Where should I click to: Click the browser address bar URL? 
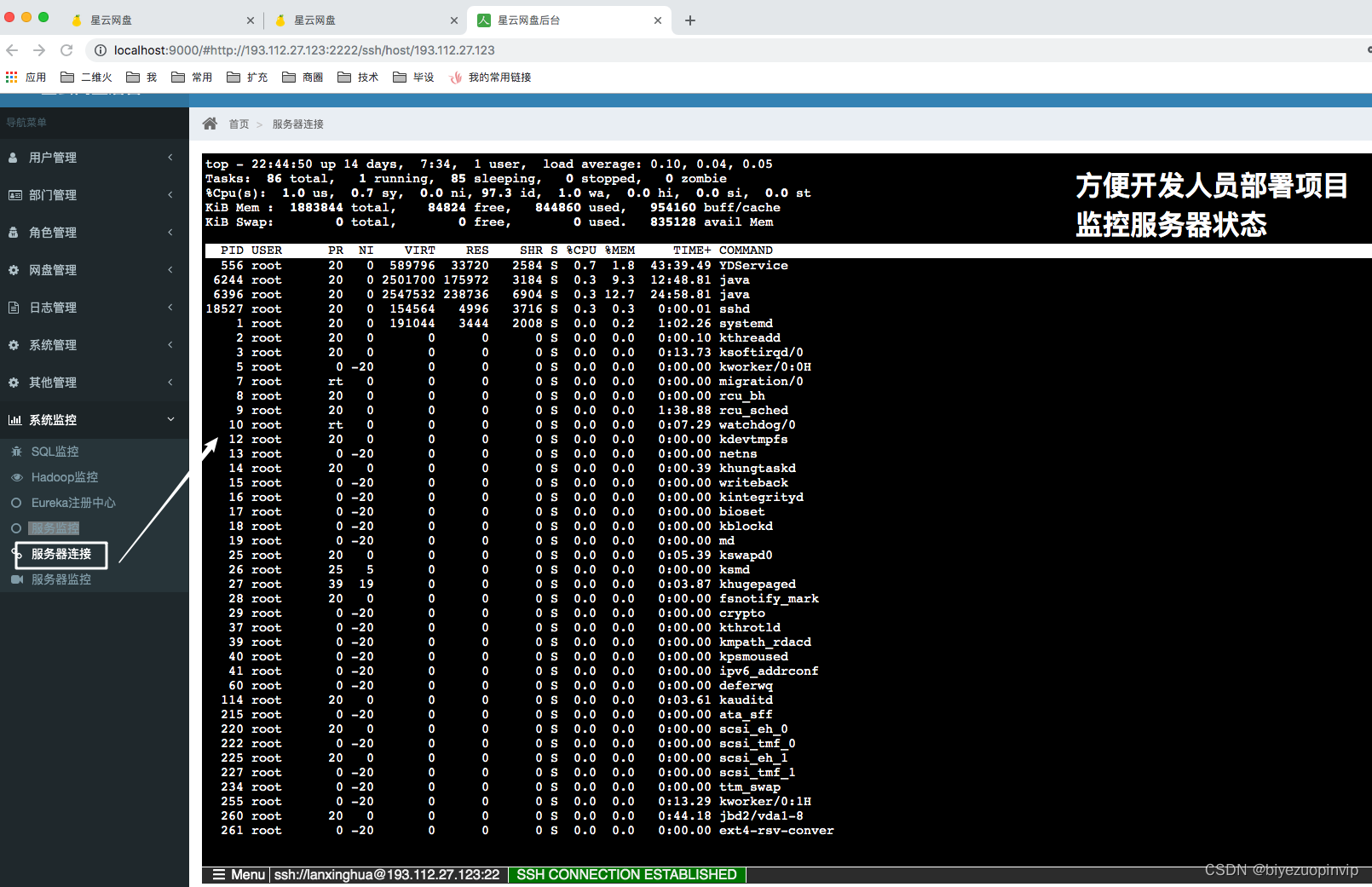pyautogui.click(x=304, y=50)
